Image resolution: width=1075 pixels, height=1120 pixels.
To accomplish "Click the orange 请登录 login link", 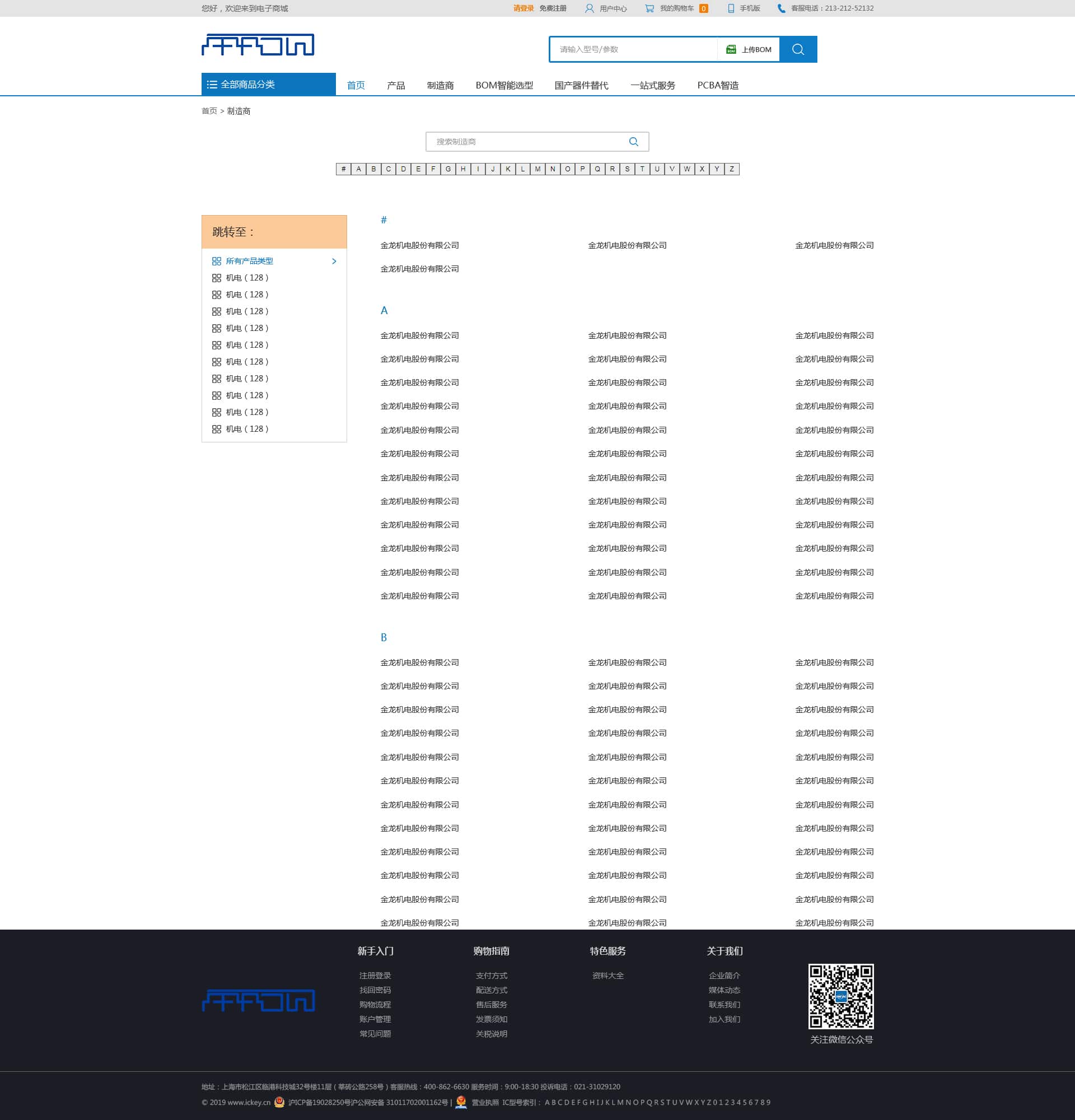I will click(x=523, y=8).
